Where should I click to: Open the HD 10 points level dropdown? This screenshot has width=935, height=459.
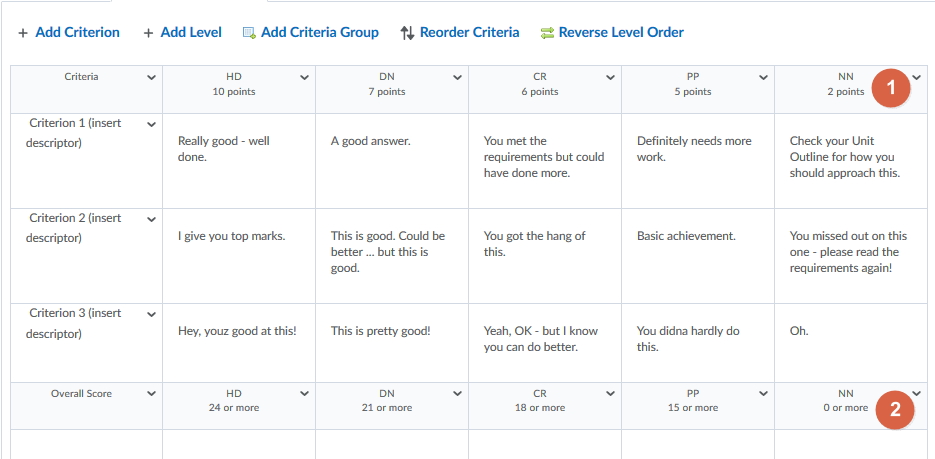304,77
